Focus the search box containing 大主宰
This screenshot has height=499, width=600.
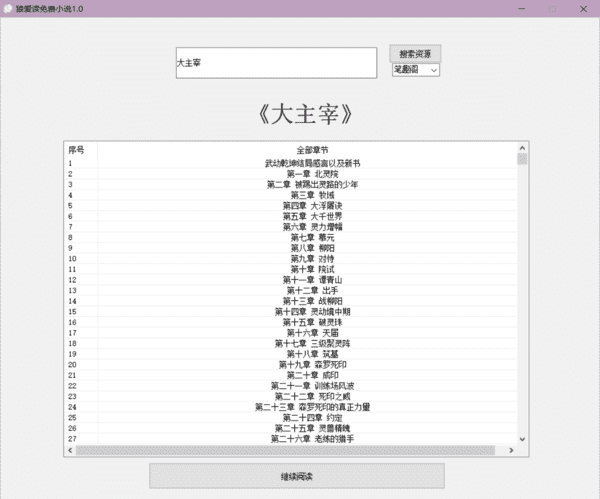(x=276, y=63)
